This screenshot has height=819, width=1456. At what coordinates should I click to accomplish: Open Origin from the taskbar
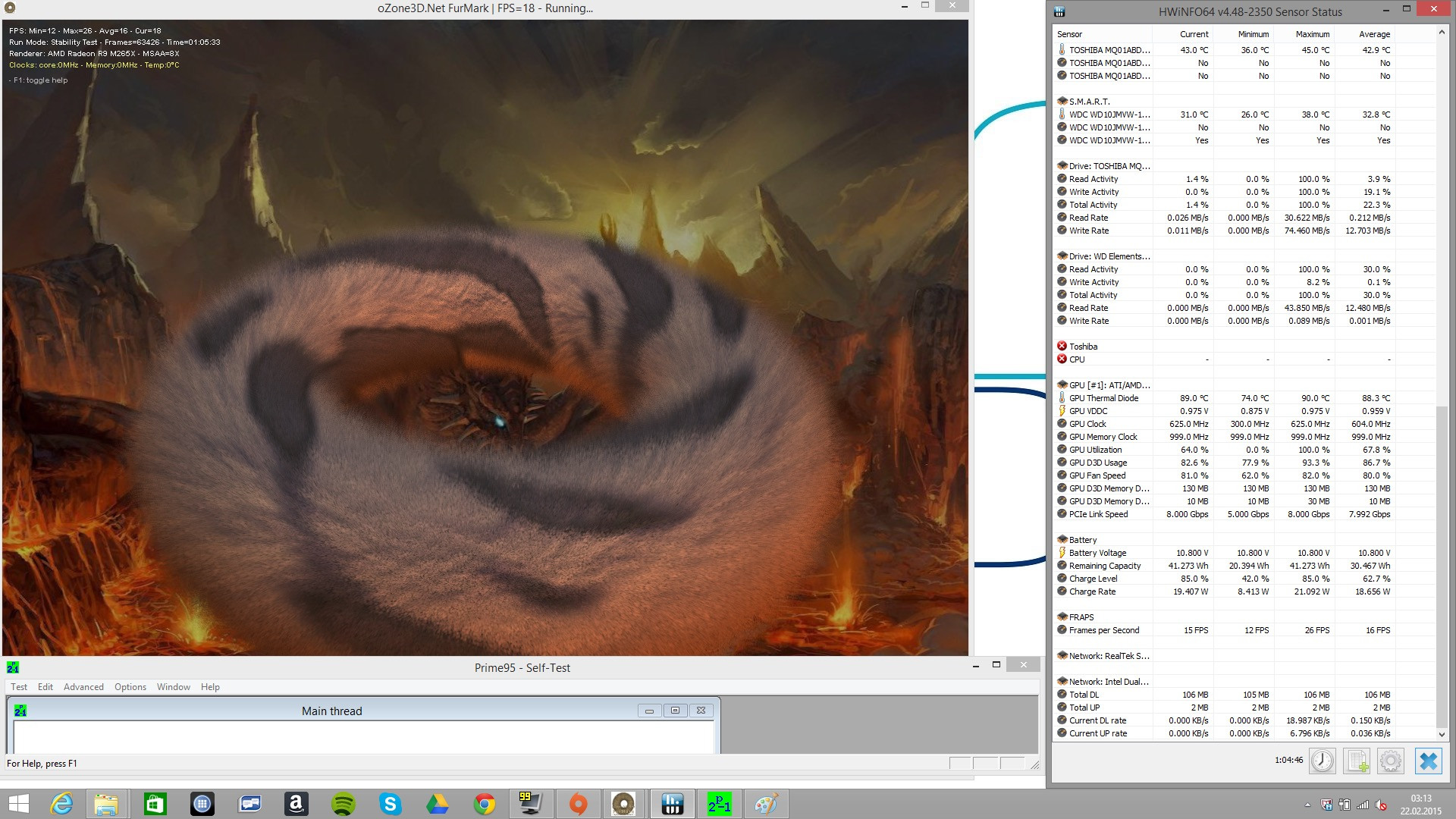578,804
